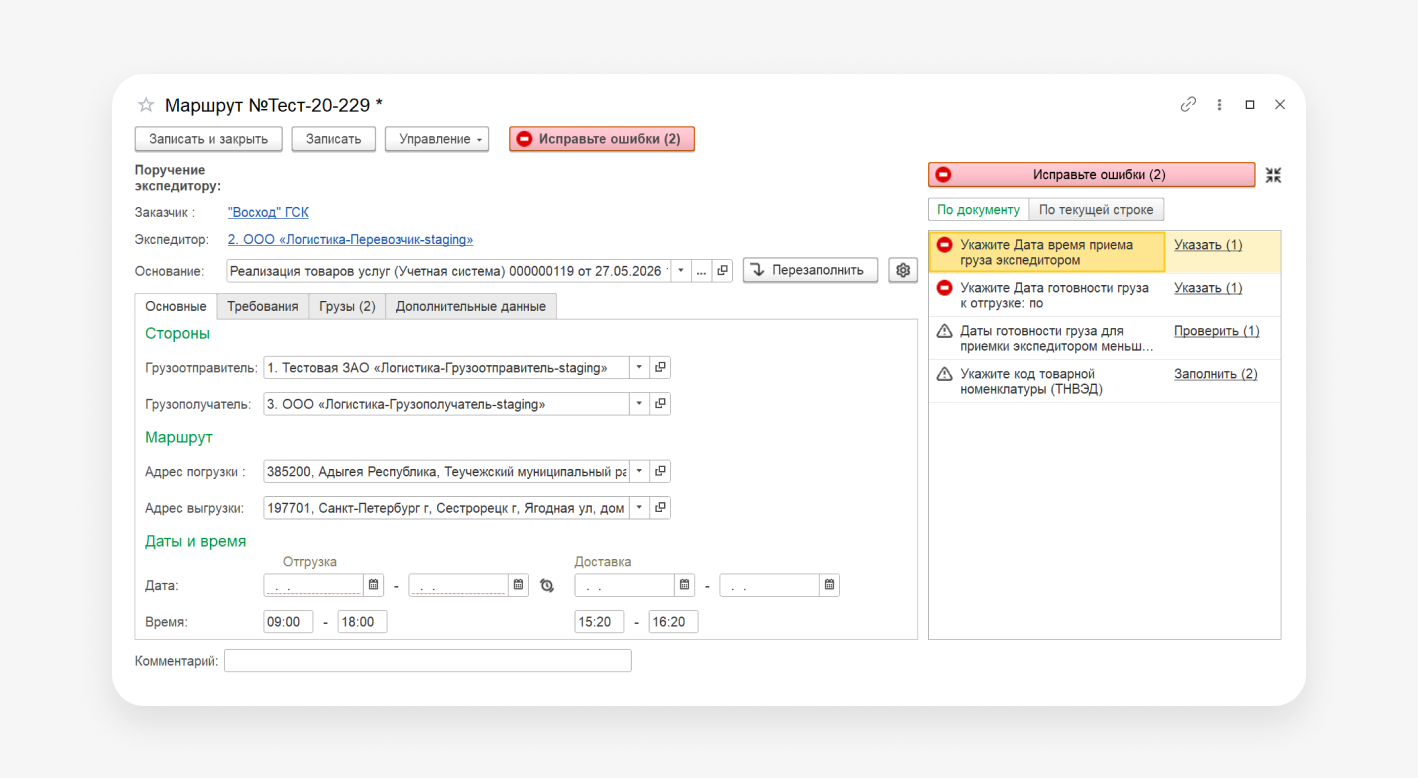The width and height of the screenshot is (1418, 778).
Task: Click warning triangle of Даты готовности груза row
Action: (944, 331)
